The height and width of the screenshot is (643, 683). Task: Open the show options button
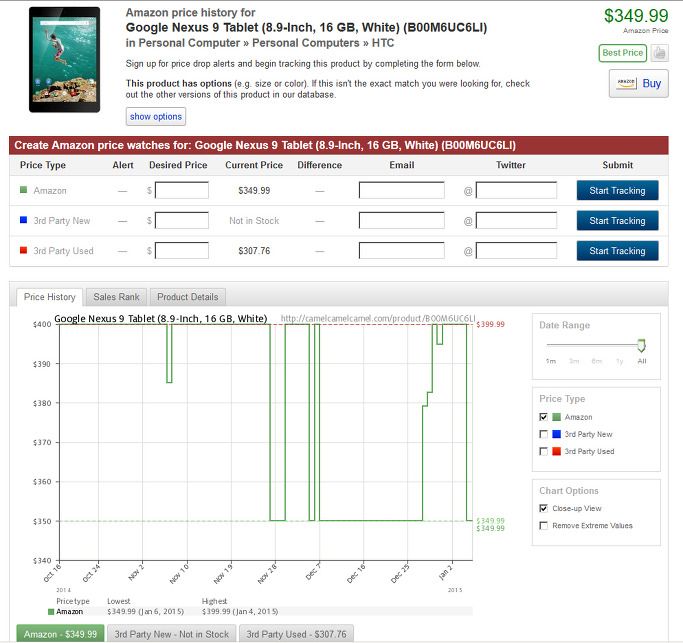[156, 116]
